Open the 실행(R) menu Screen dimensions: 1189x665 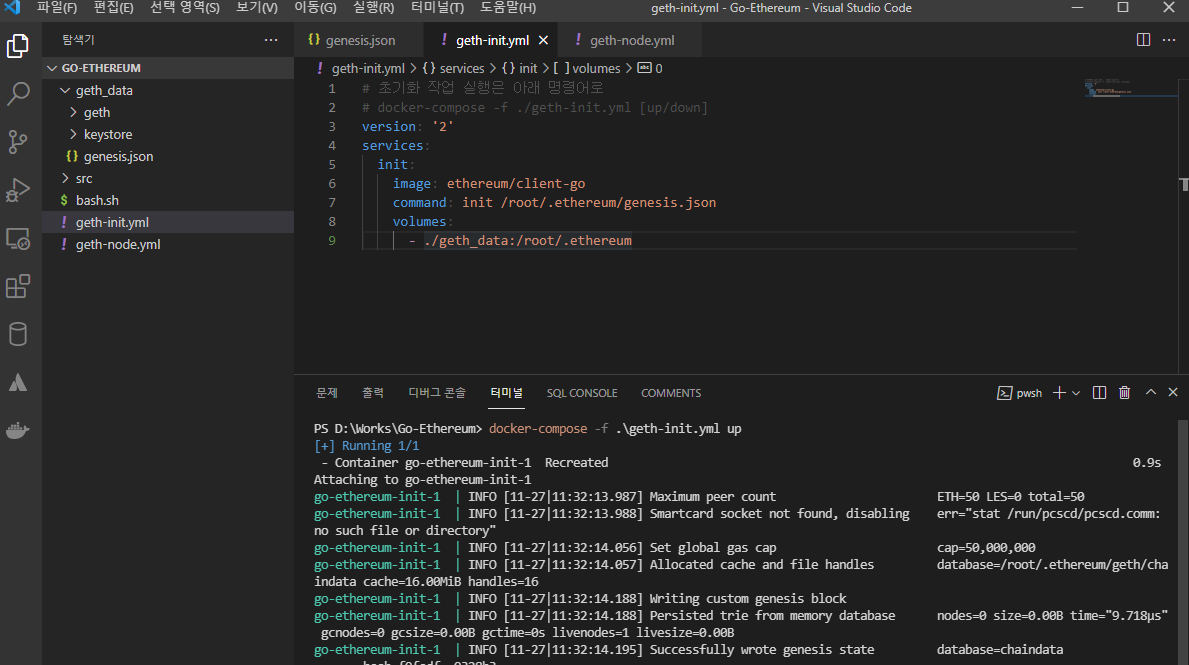373,8
